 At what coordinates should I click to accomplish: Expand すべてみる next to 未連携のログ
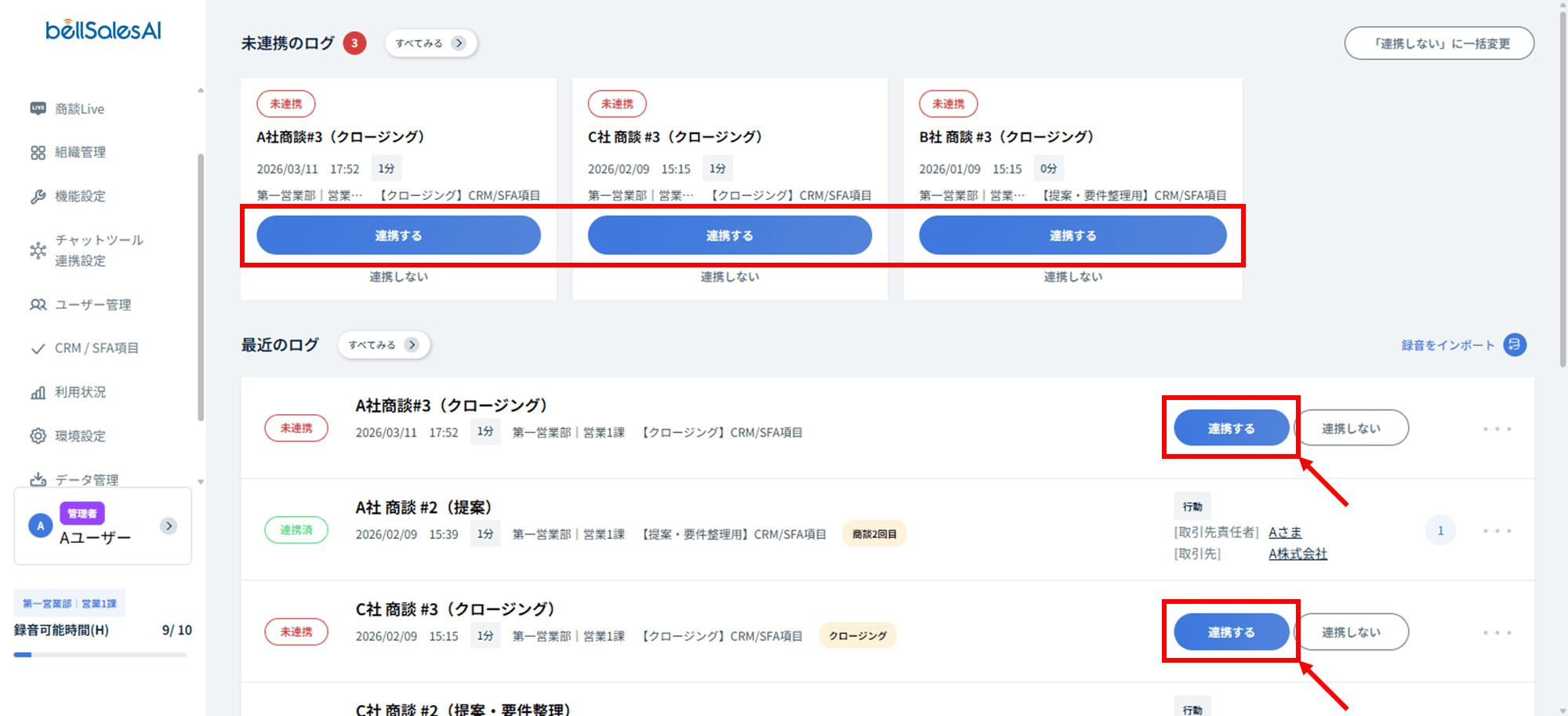click(x=430, y=43)
